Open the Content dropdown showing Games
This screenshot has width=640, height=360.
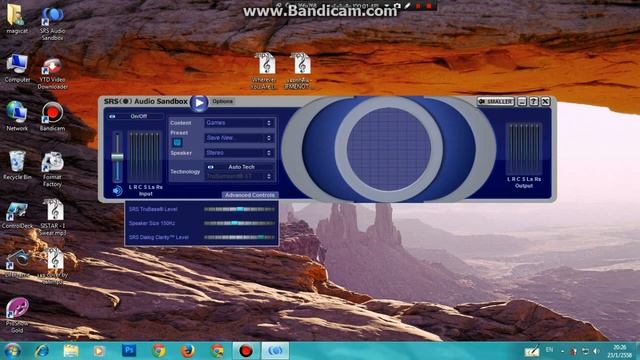239,123
